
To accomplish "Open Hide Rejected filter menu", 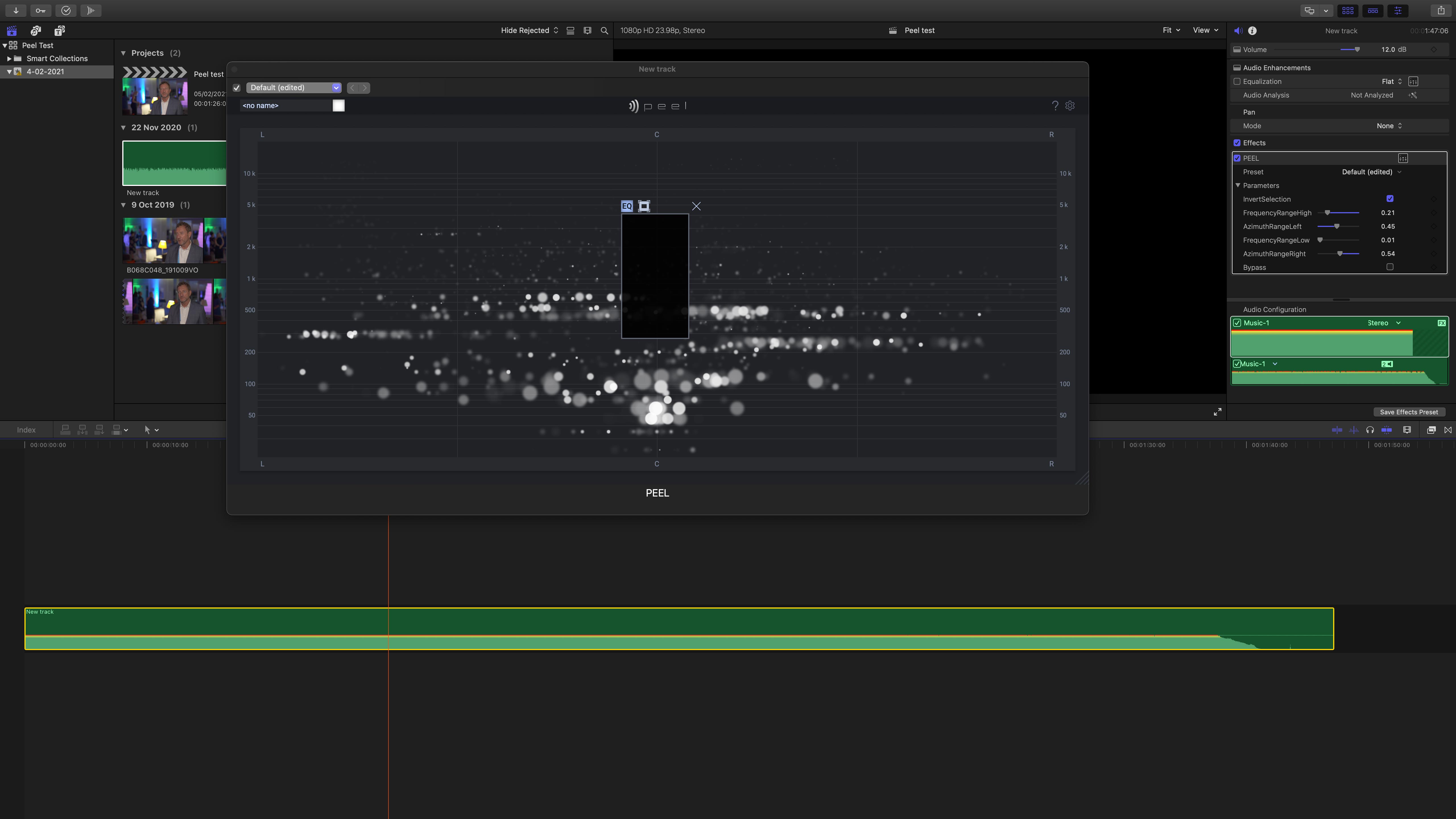I will point(530,30).
